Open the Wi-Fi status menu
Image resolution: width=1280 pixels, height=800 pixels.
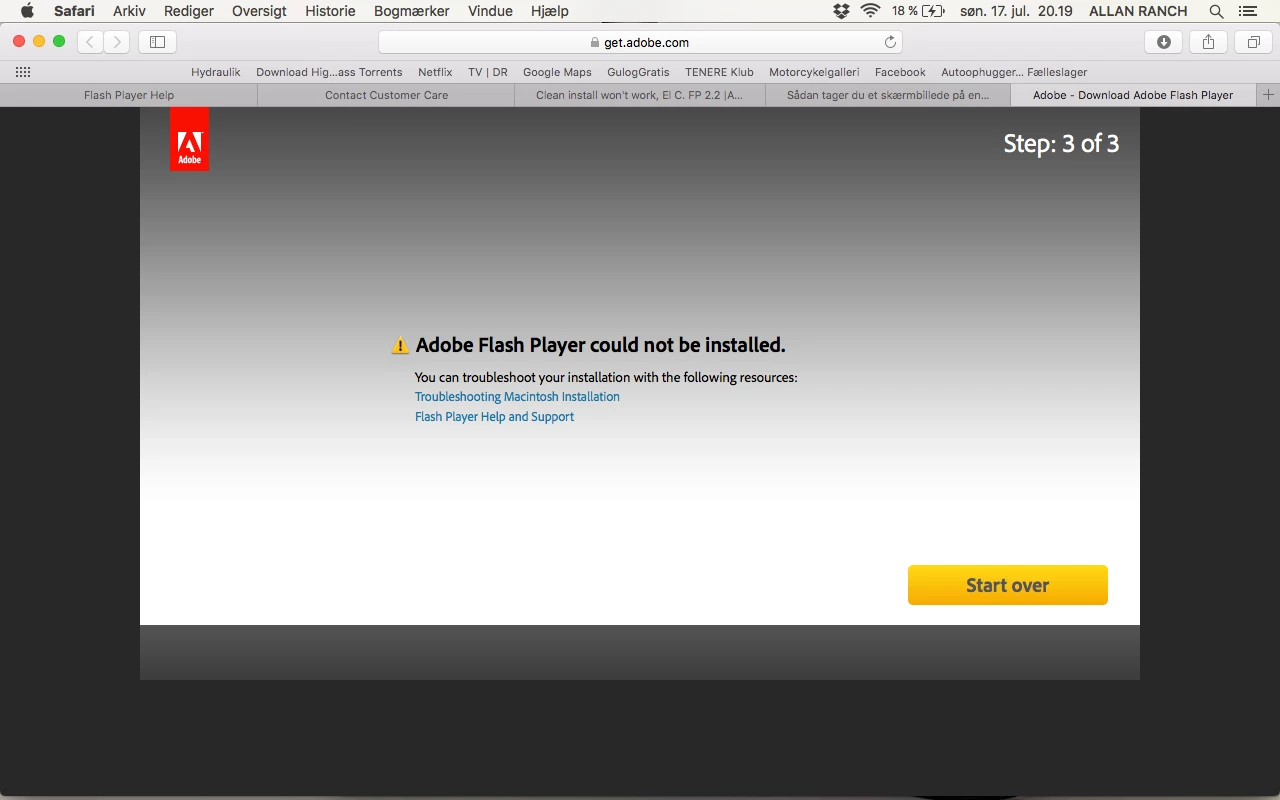coord(870,11)
